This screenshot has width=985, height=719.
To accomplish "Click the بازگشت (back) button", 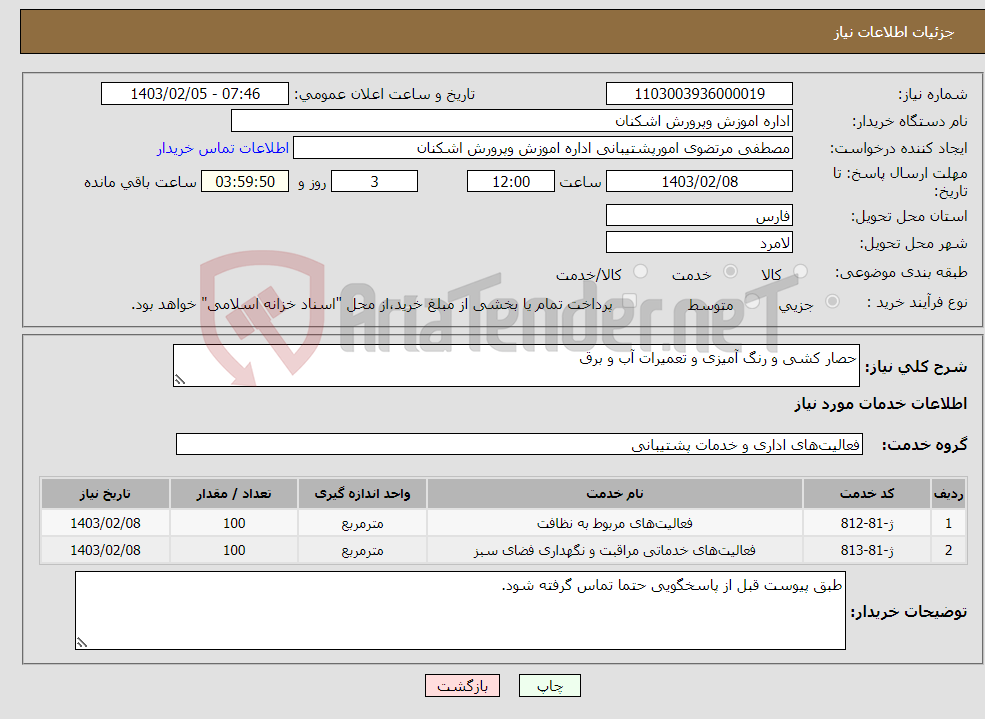I will [x=462, y=686].
